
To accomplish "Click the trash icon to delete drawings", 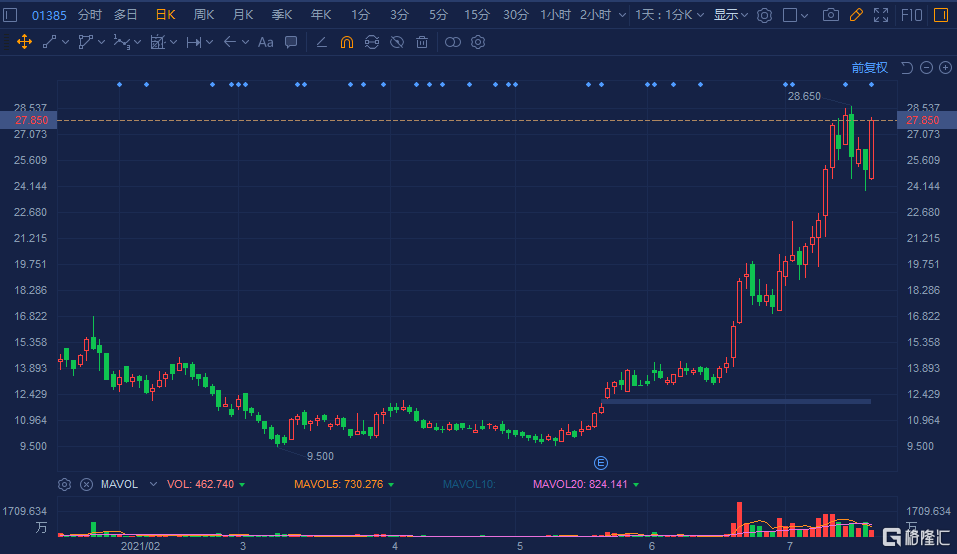I will (422, 42).
